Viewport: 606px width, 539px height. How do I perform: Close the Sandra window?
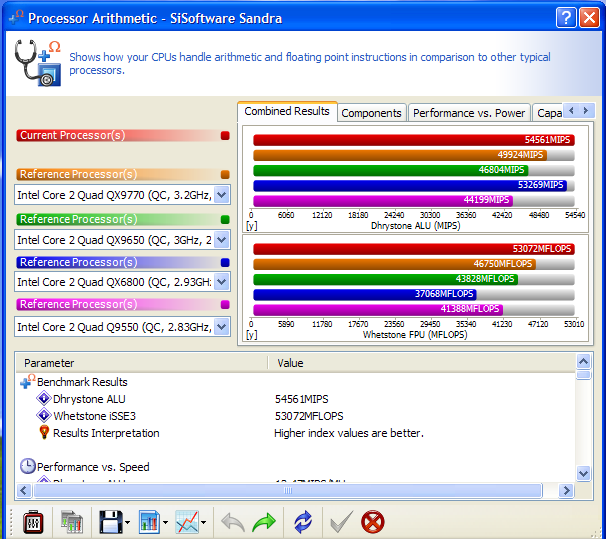pos(589,18)
